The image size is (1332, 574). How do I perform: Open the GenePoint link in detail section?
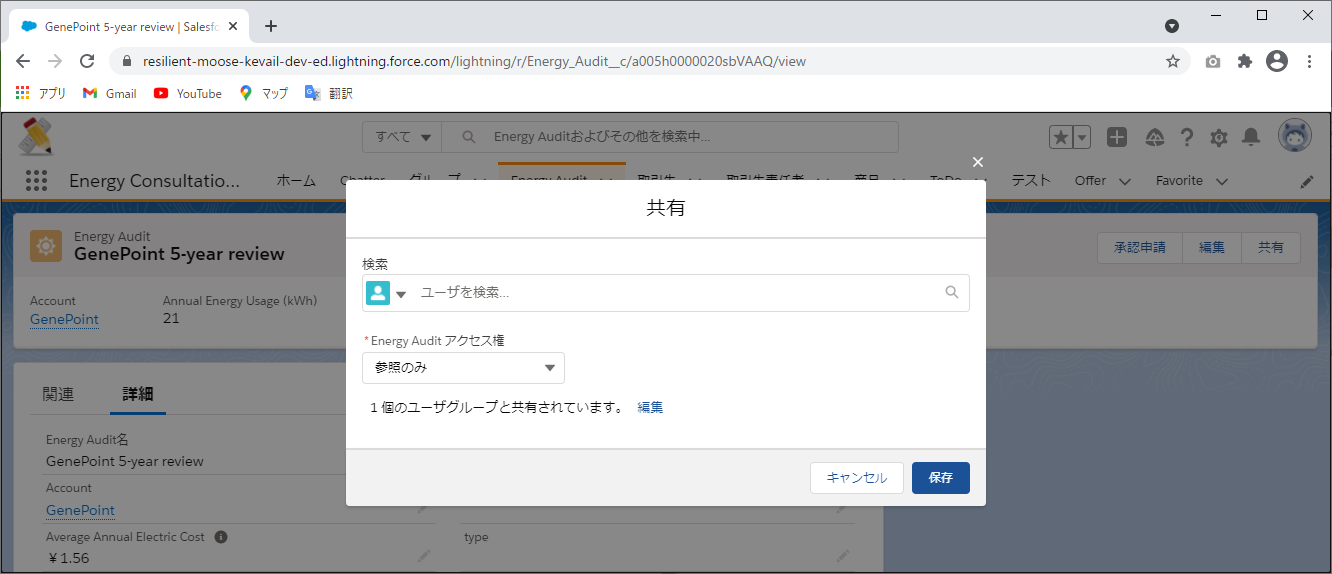coord(80,510)
